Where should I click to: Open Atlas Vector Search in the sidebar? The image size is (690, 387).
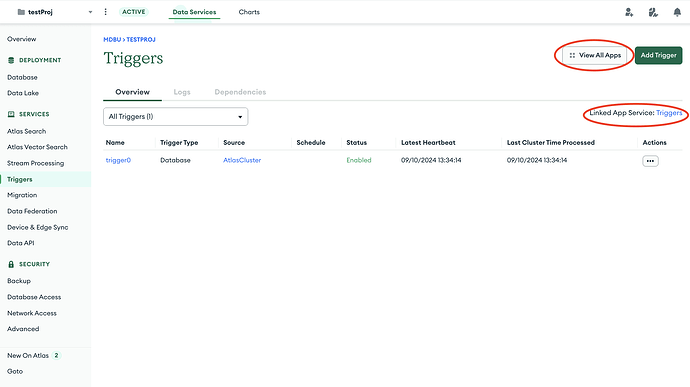point(37,147)
